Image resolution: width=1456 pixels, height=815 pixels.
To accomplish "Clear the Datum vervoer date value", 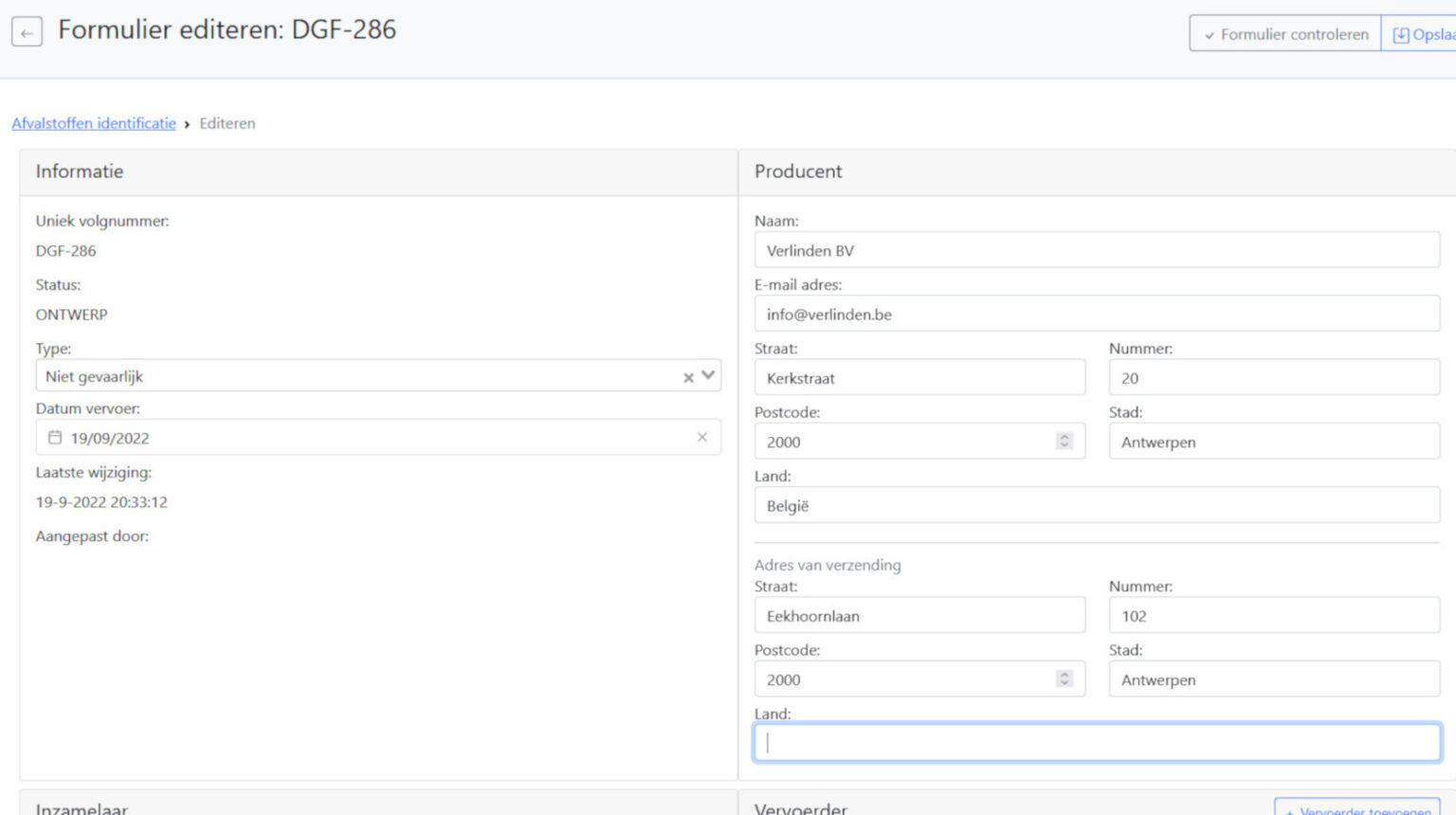I will pyautogui.click(x=701, y=437).
